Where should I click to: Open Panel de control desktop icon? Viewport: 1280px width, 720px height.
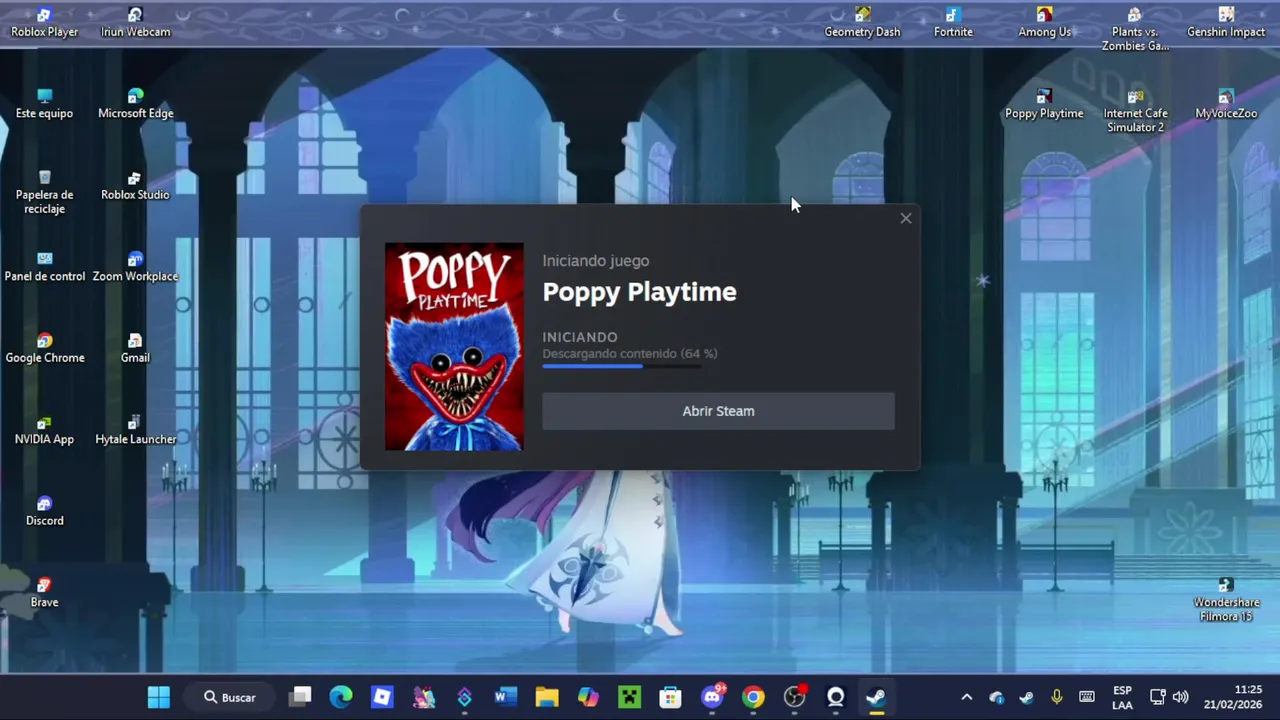tap(44, 267)
